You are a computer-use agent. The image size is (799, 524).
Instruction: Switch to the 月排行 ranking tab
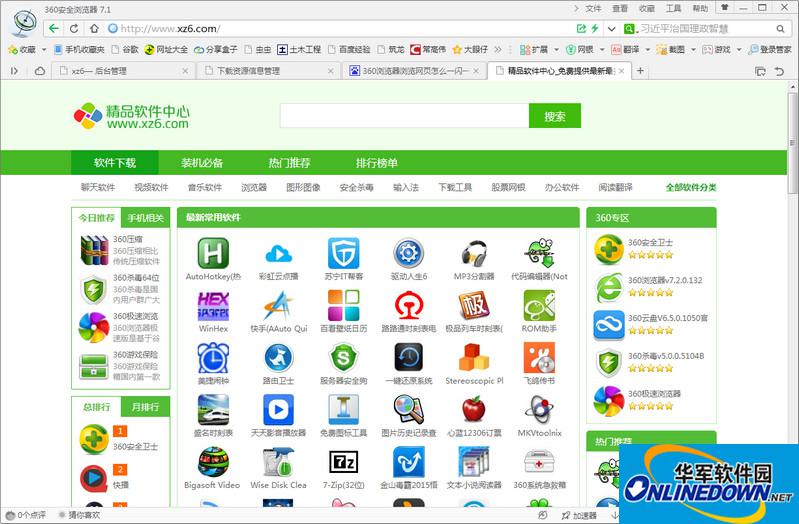145,407
